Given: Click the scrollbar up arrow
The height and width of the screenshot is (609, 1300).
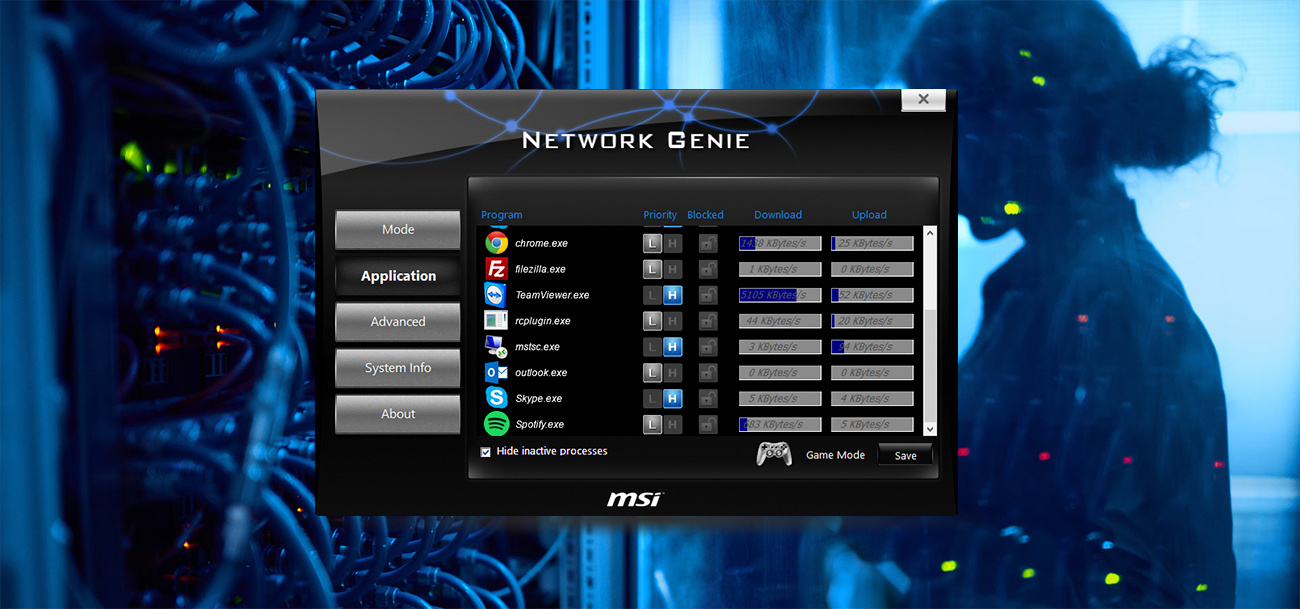Looking at the screenshot, I should tap(930, 233).
